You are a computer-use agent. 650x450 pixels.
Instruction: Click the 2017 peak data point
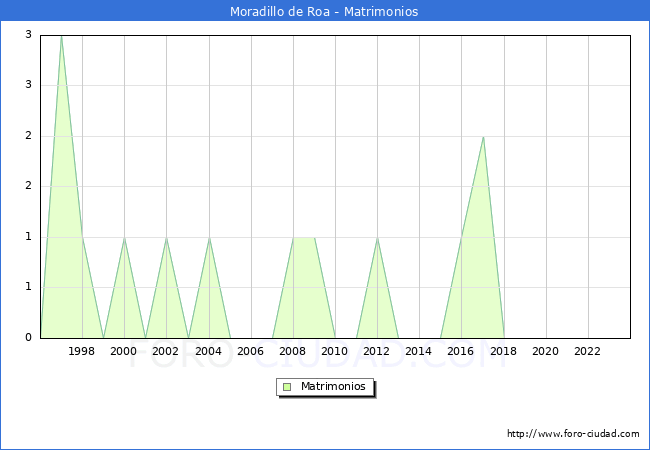[x=483, y=137]
